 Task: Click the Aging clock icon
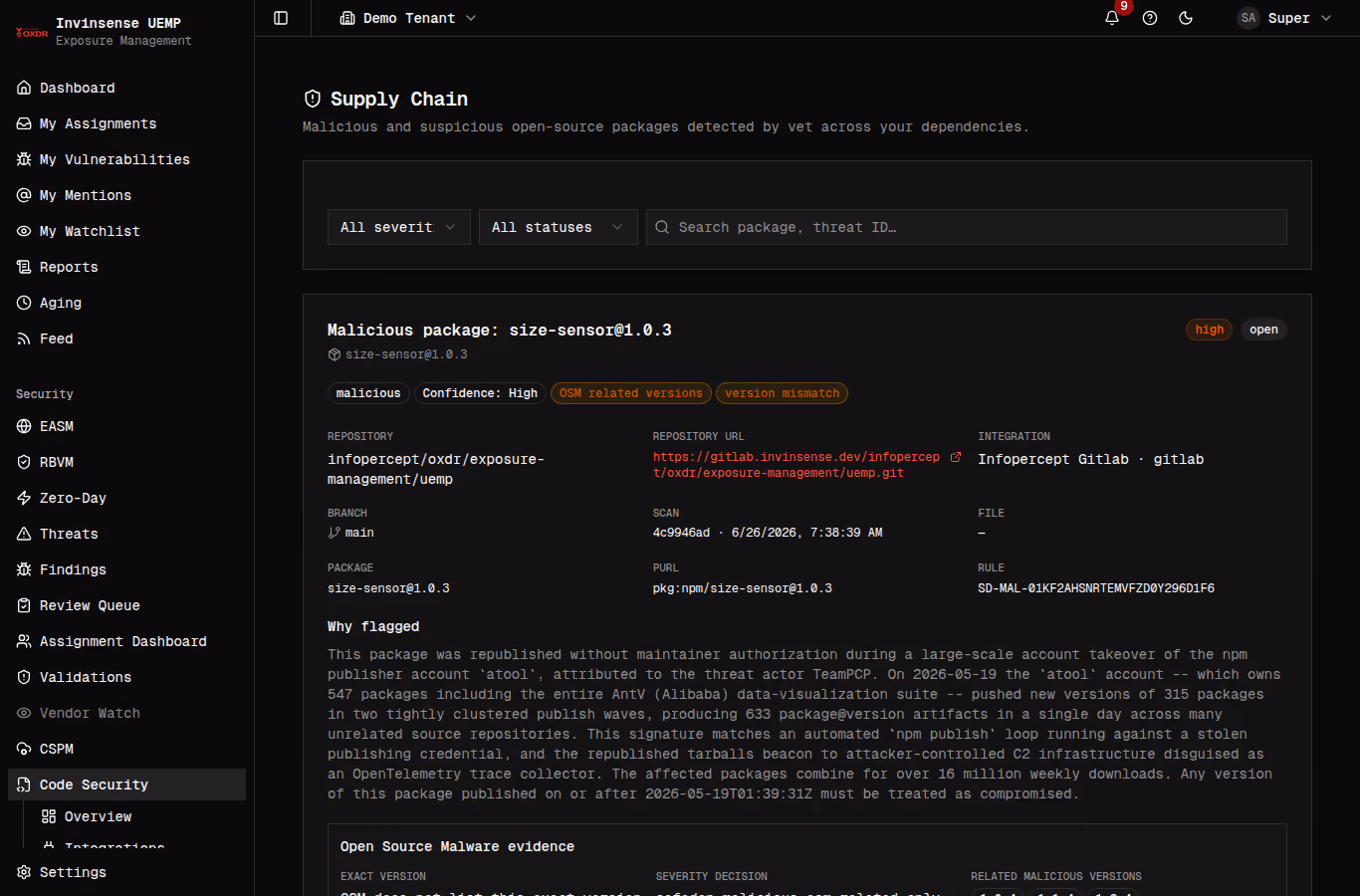24,303
